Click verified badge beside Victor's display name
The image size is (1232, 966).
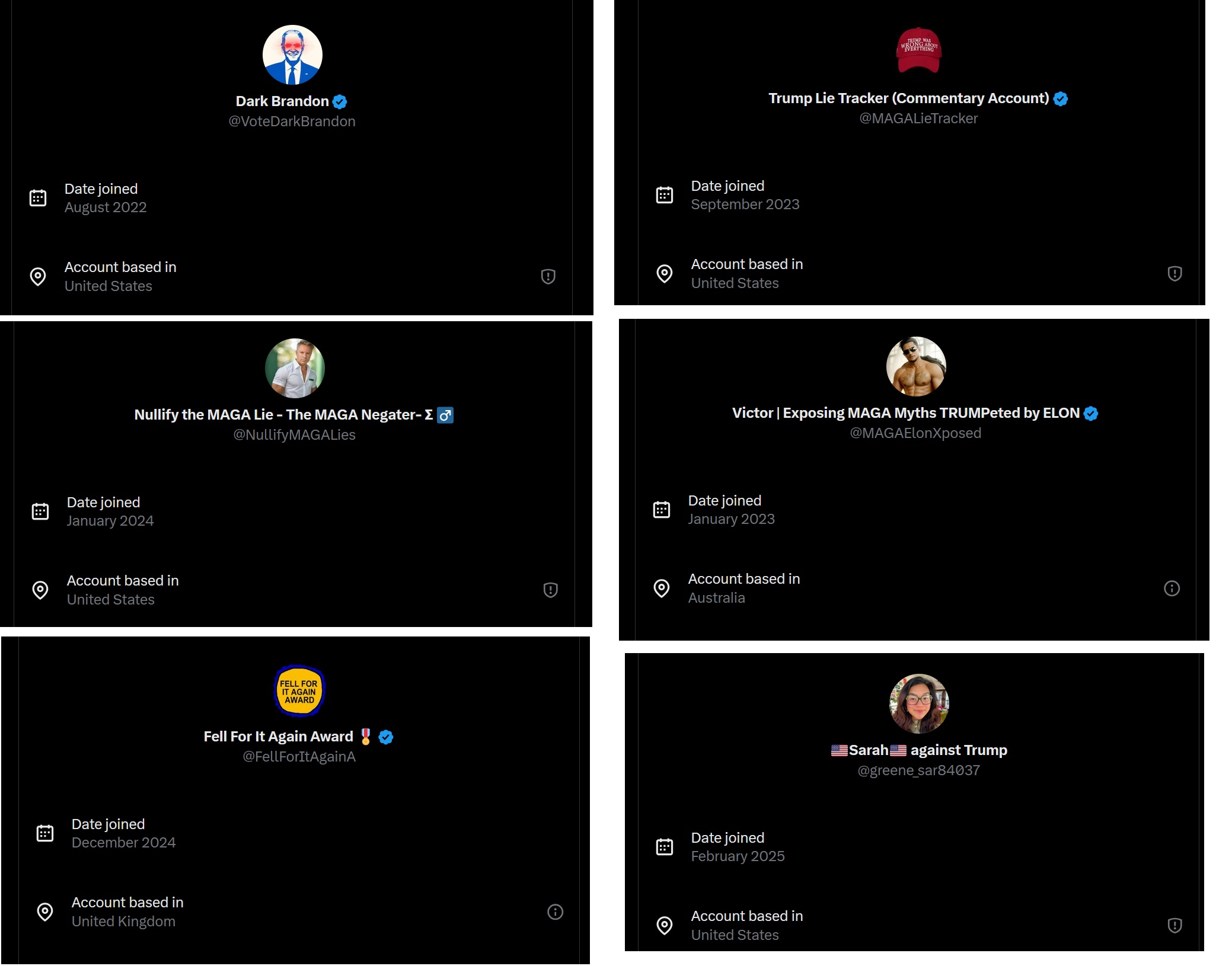coord(1091,414)
